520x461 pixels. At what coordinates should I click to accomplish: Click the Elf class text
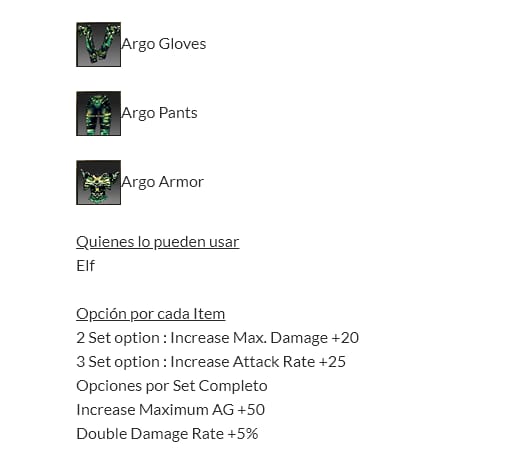tap(85, 266)
